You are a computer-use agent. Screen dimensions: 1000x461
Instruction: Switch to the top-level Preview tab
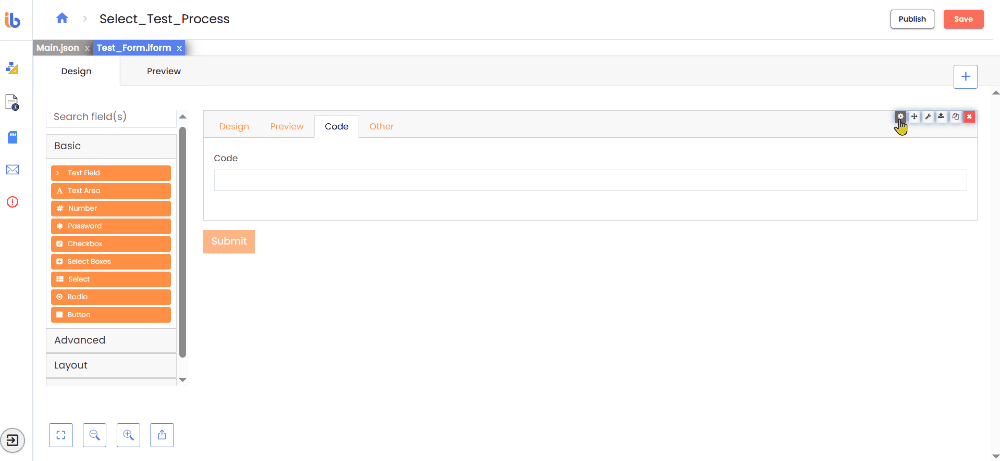164,71
